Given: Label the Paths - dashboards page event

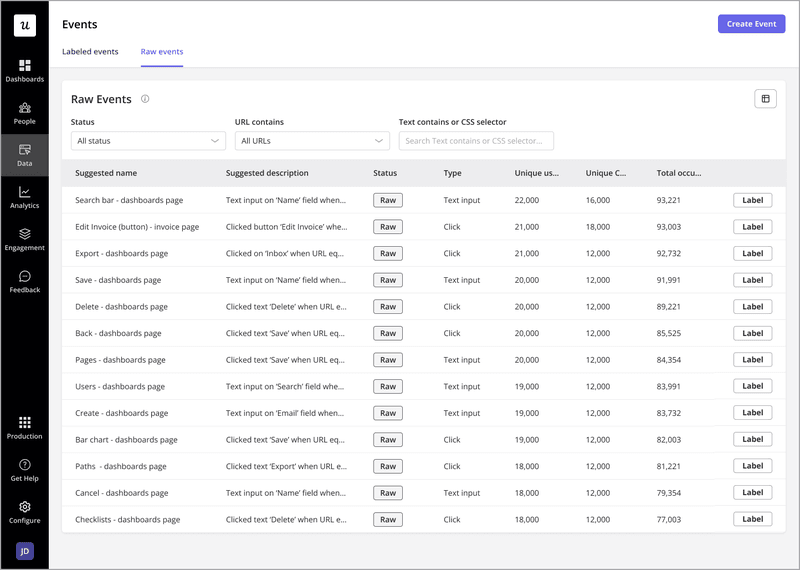Looking at the screenshot, I should point(753,465).
